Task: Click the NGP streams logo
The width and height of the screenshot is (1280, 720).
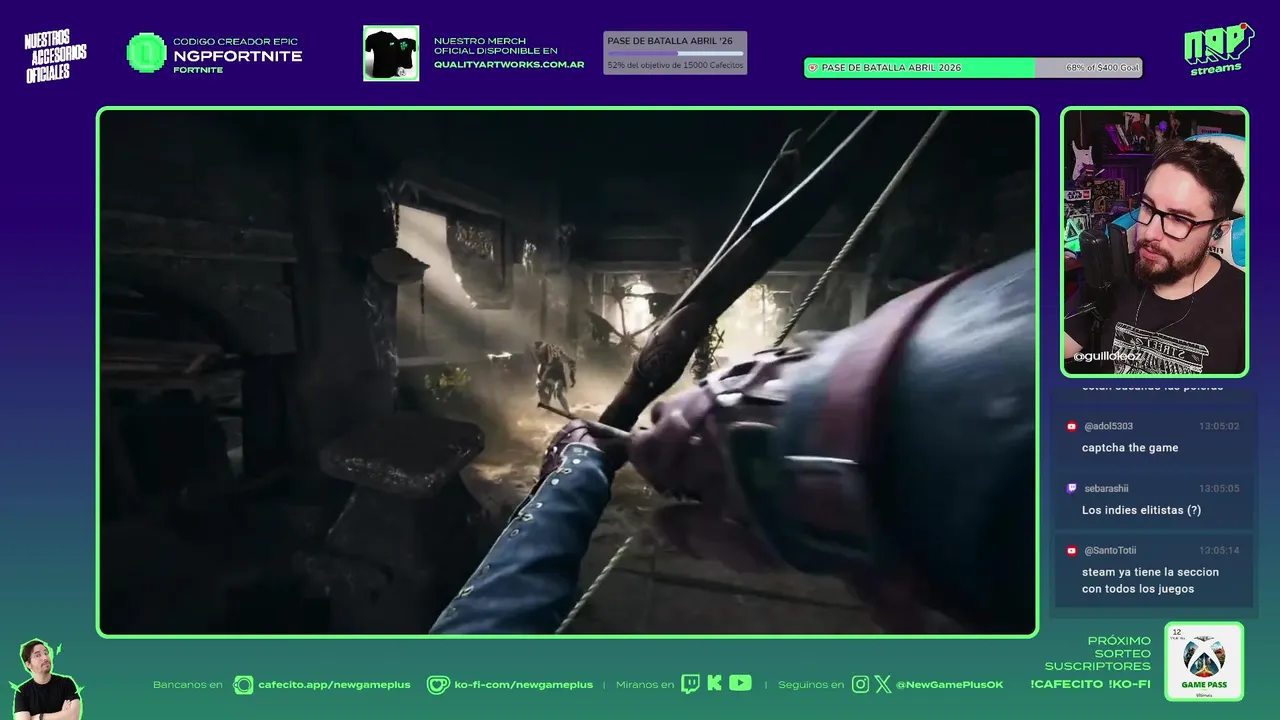Action: [x=1218, y=48]
